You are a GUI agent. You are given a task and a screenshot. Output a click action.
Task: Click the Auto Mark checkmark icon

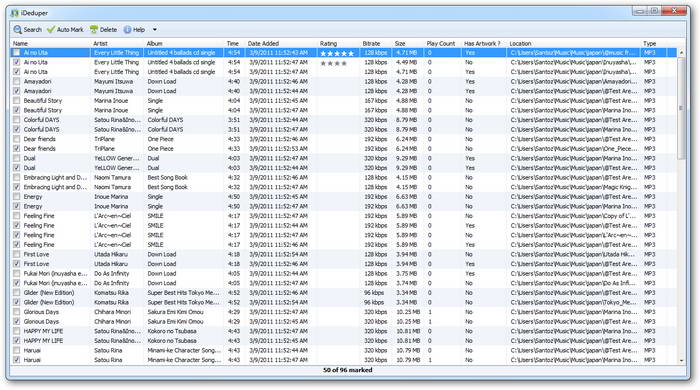50,29
